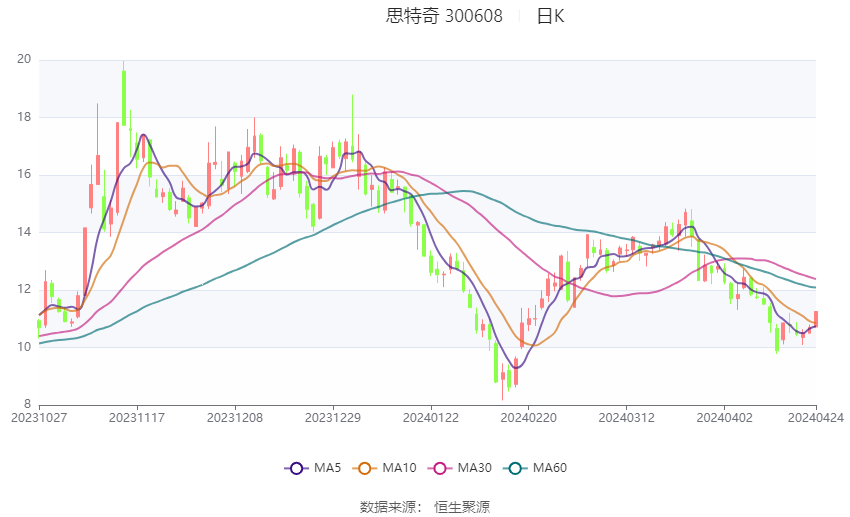Select the 20231117 x-axis date label
The width and height of the screenshot is (850, 517).
point(137,418)
